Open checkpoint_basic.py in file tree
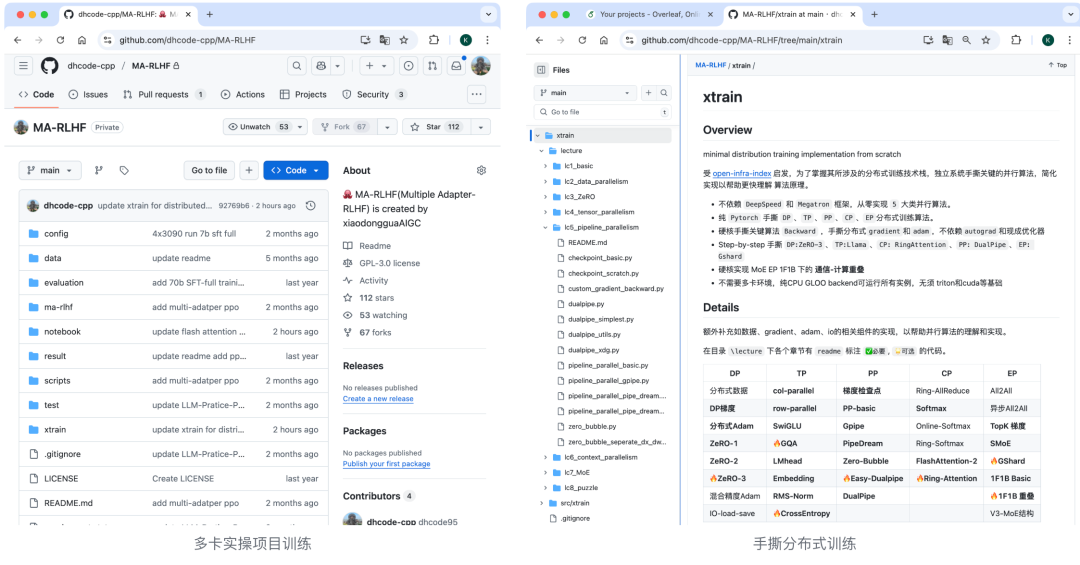The image size is (1080, 565). (x=600, y=258)
